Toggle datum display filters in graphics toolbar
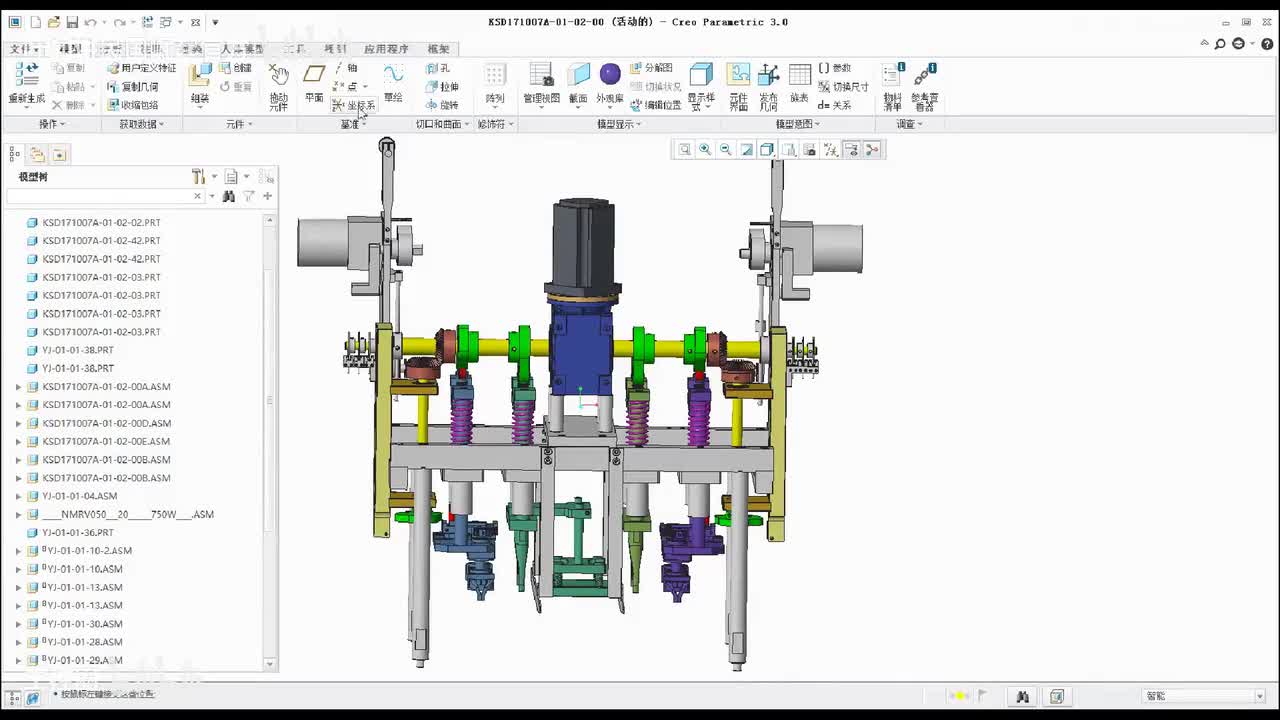 click(x=831, y=150)
